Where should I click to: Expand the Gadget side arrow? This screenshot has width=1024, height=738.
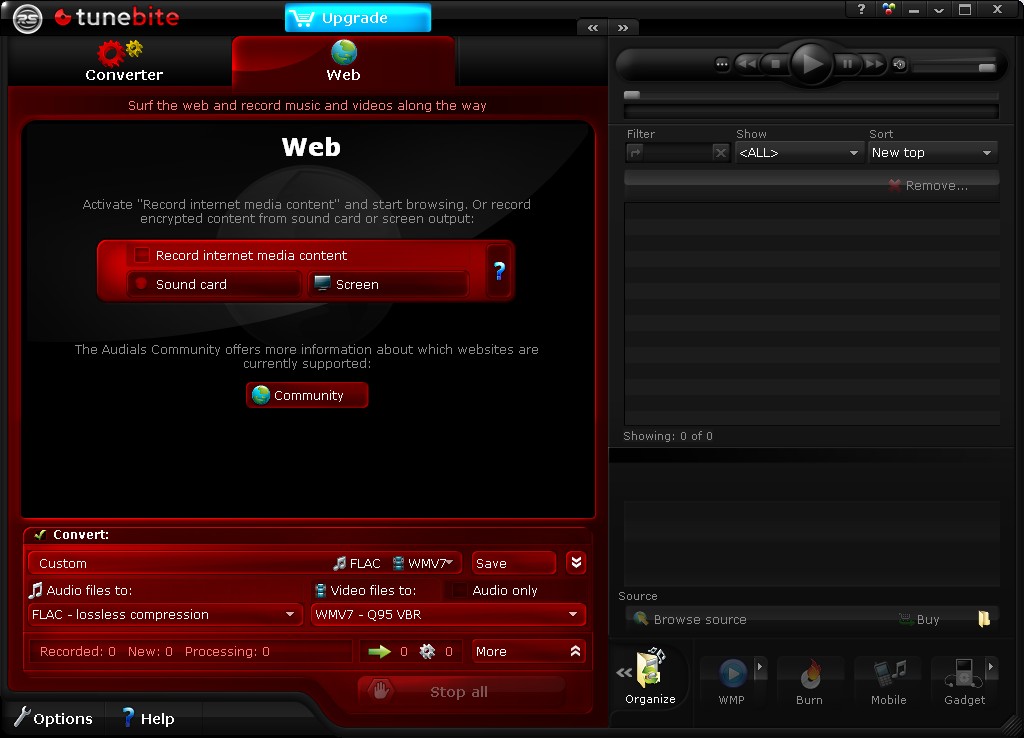[991, 667]
